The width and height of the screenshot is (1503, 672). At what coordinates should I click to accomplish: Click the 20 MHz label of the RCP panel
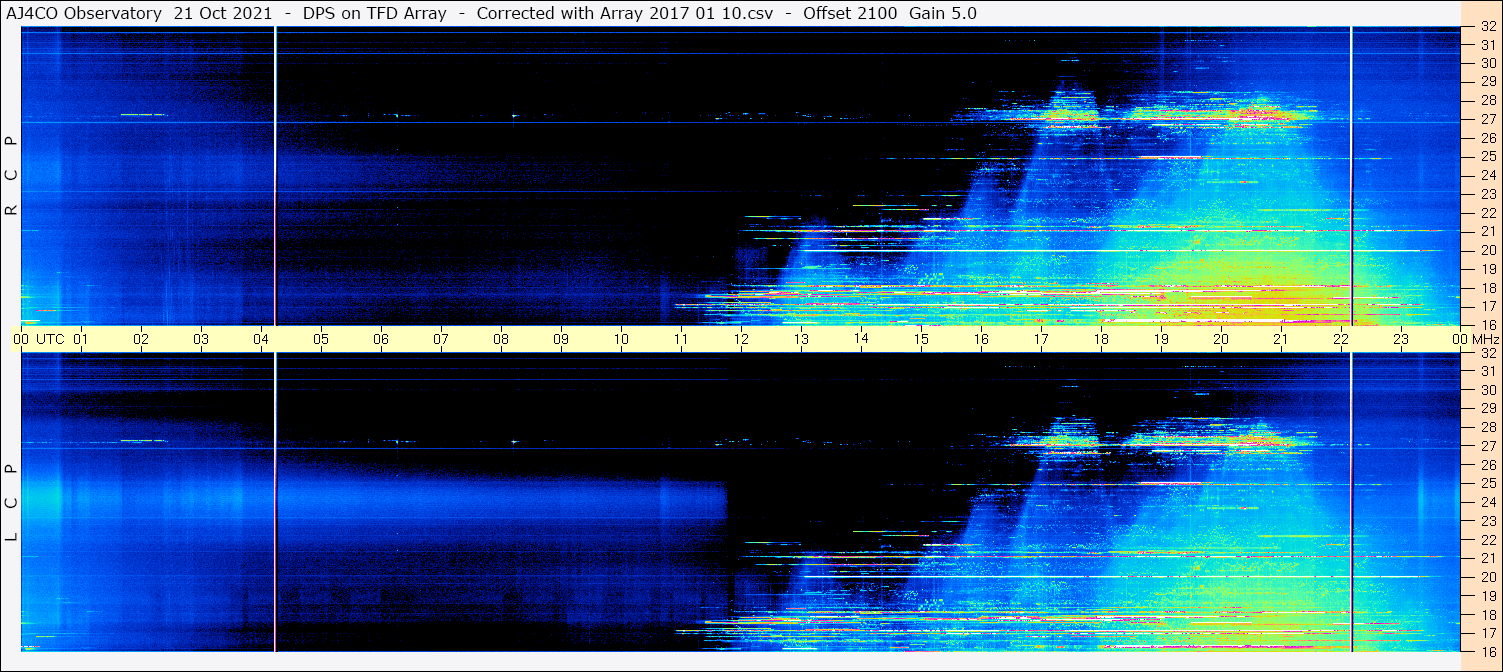(x=1488, y=250)
